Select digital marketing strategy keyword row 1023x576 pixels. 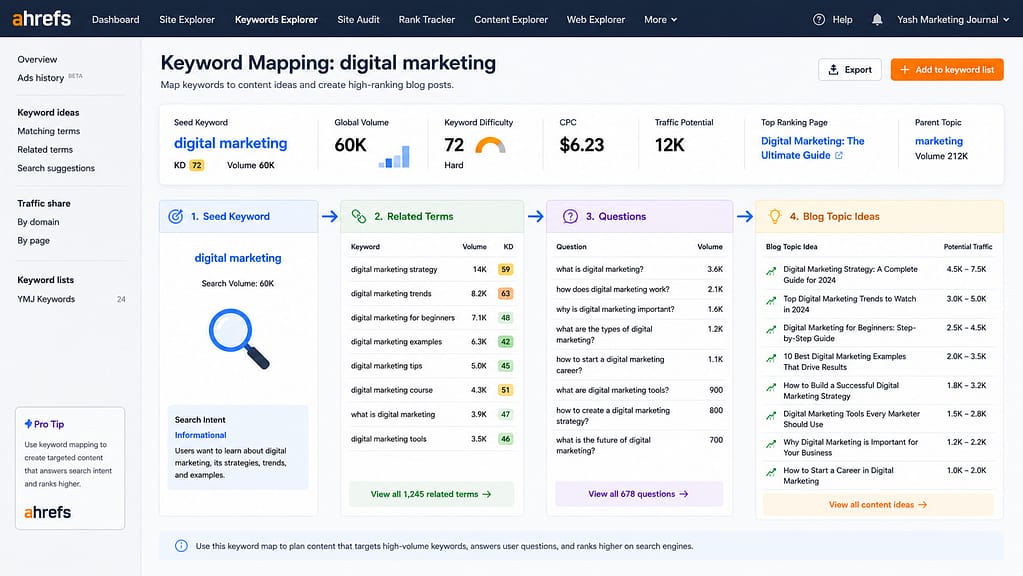[x=431, y=269]
